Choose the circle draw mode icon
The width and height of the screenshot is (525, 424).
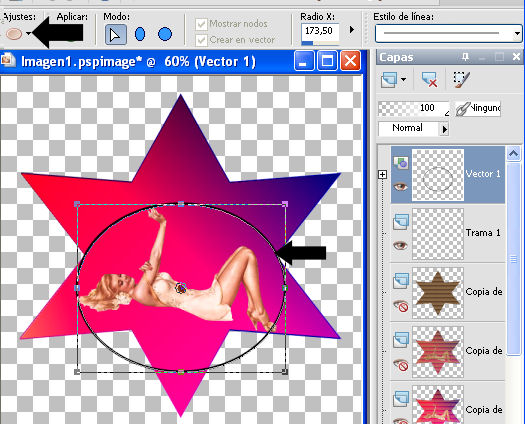pyautogui.click(x=165, y=34)
